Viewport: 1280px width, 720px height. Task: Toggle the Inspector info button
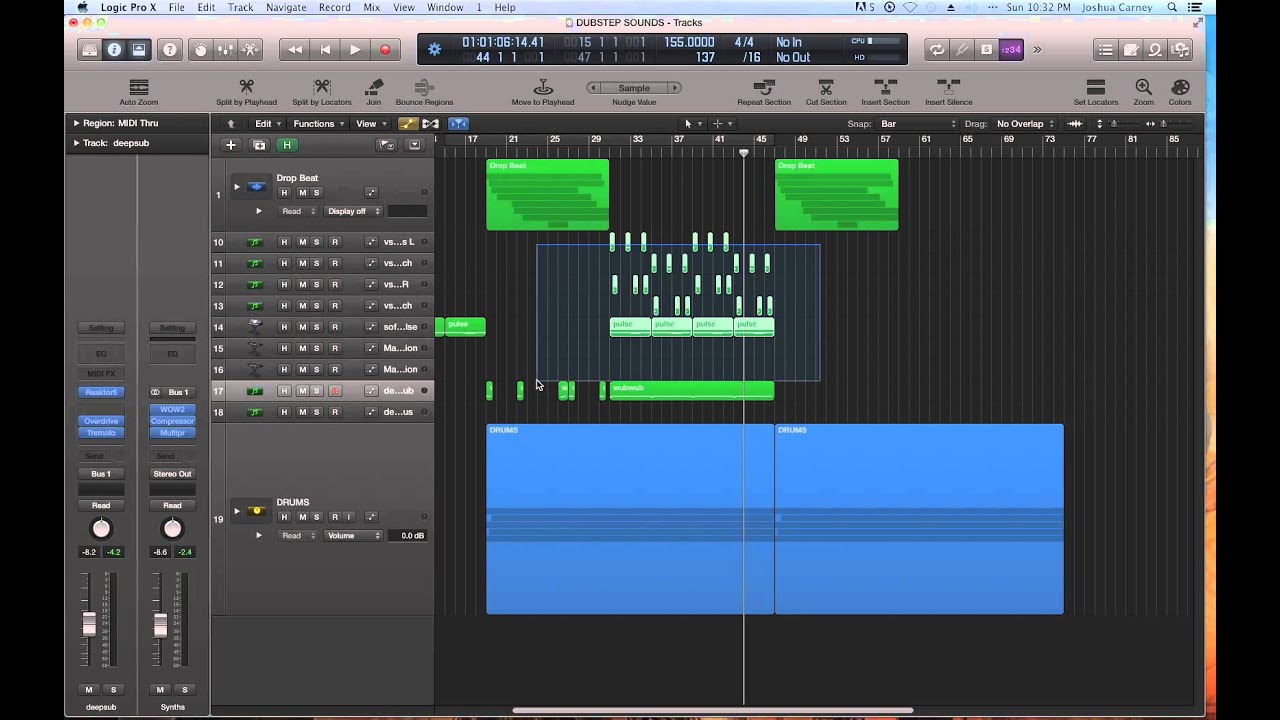tap(114, 49)
